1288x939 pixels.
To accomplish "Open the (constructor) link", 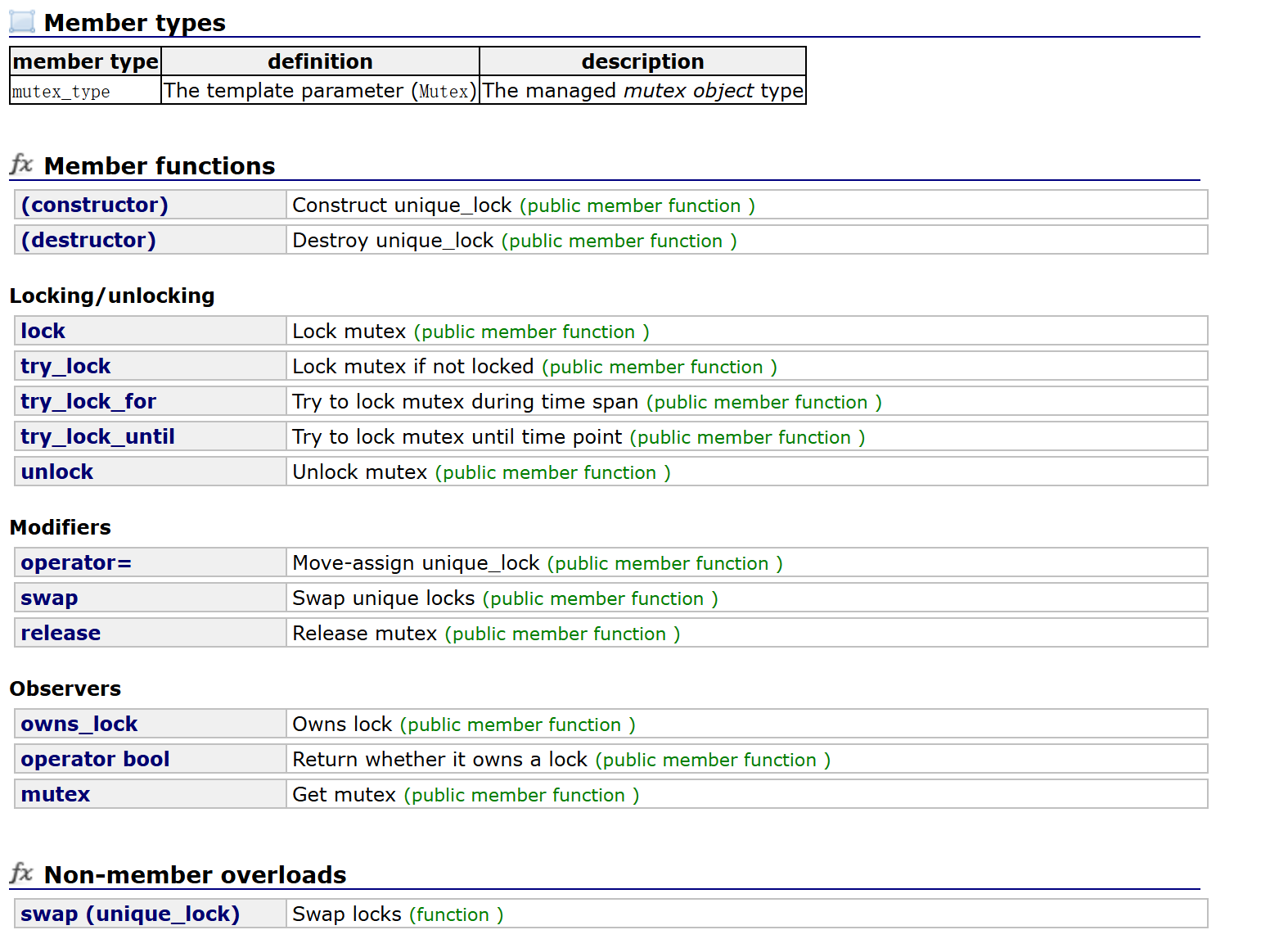I will click(x=94, y=205).
